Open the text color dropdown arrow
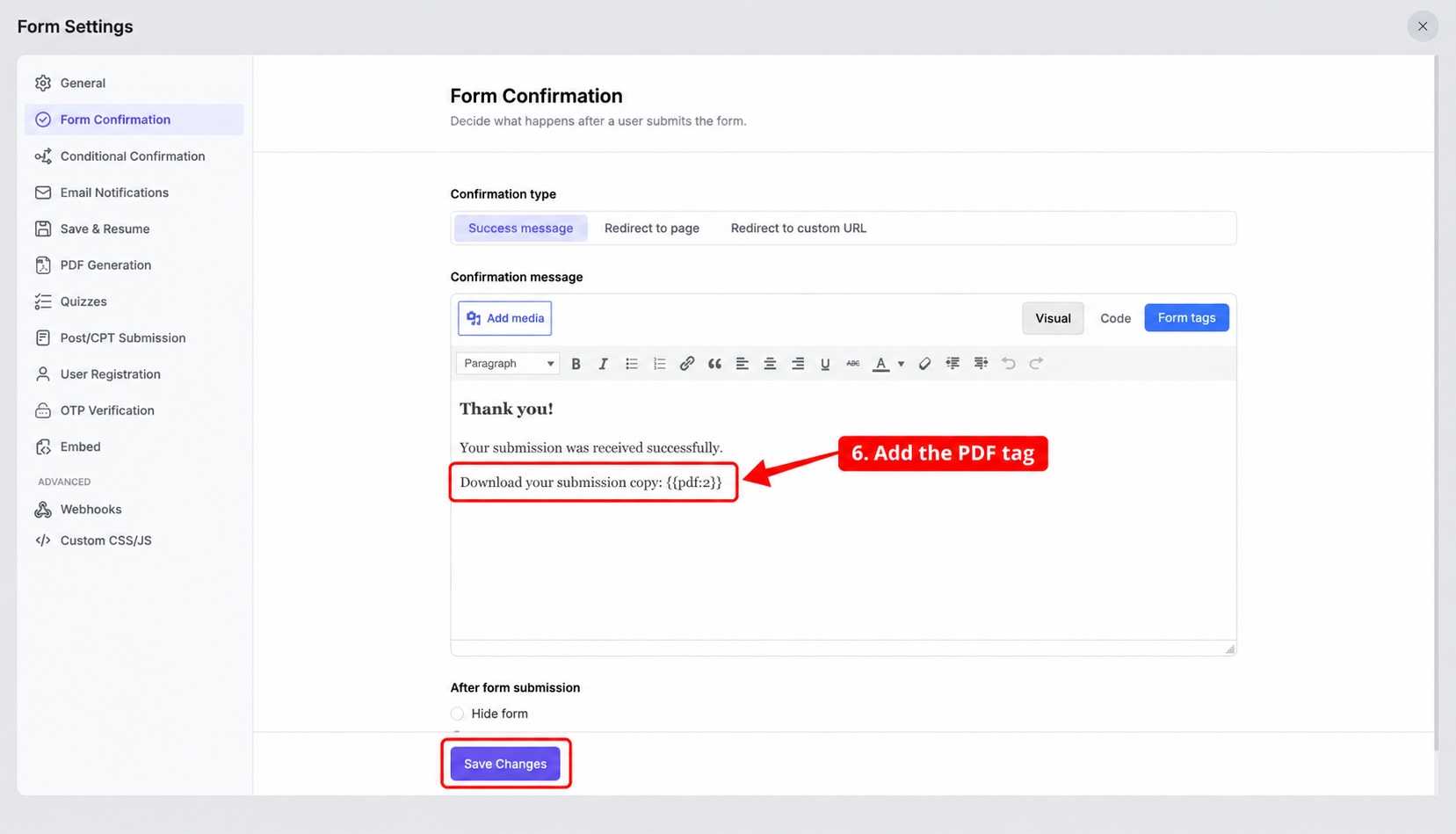The height and width of the screenshot is (834, 1456). (901, 364)
